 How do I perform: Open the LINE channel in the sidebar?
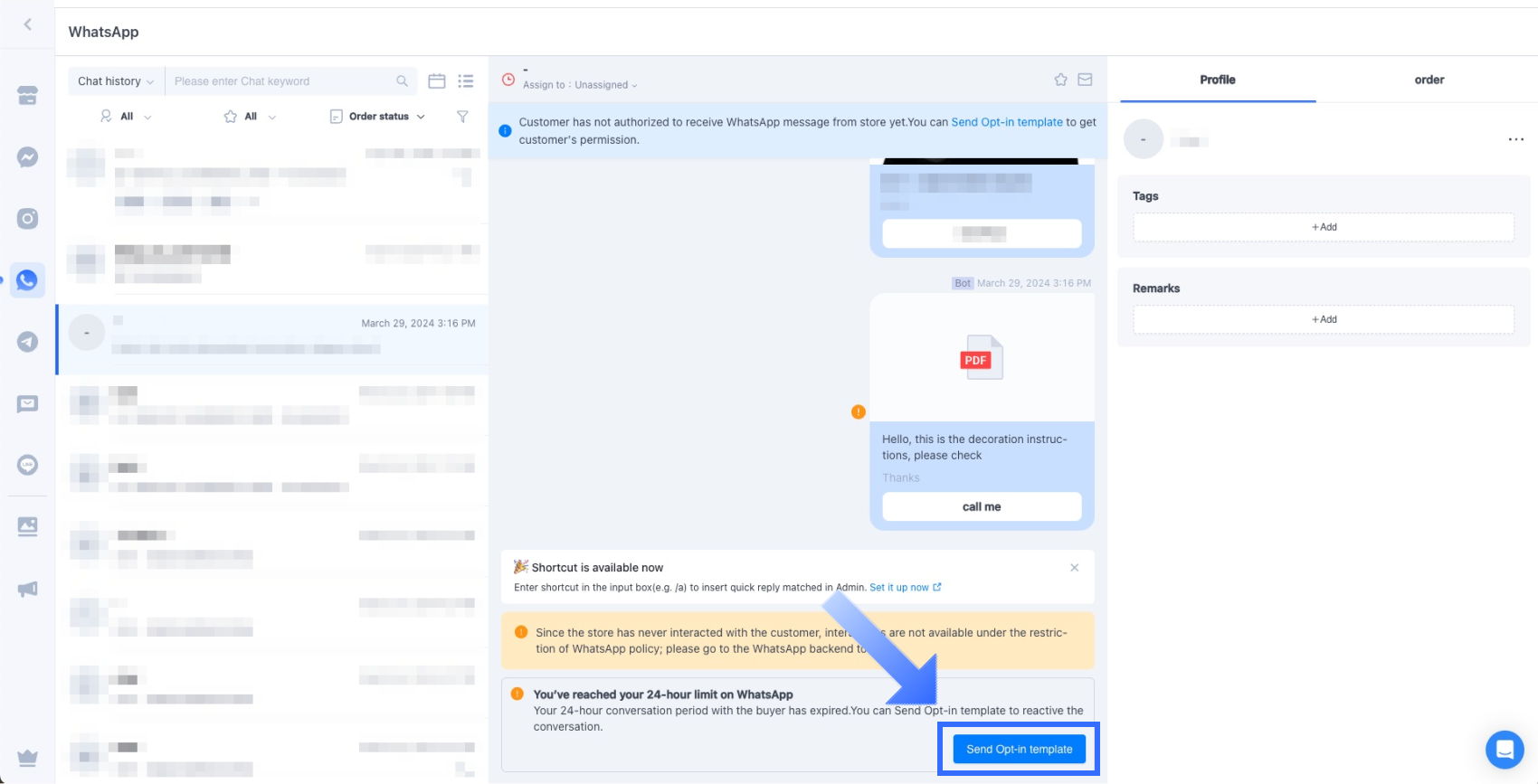coord(28,465)
